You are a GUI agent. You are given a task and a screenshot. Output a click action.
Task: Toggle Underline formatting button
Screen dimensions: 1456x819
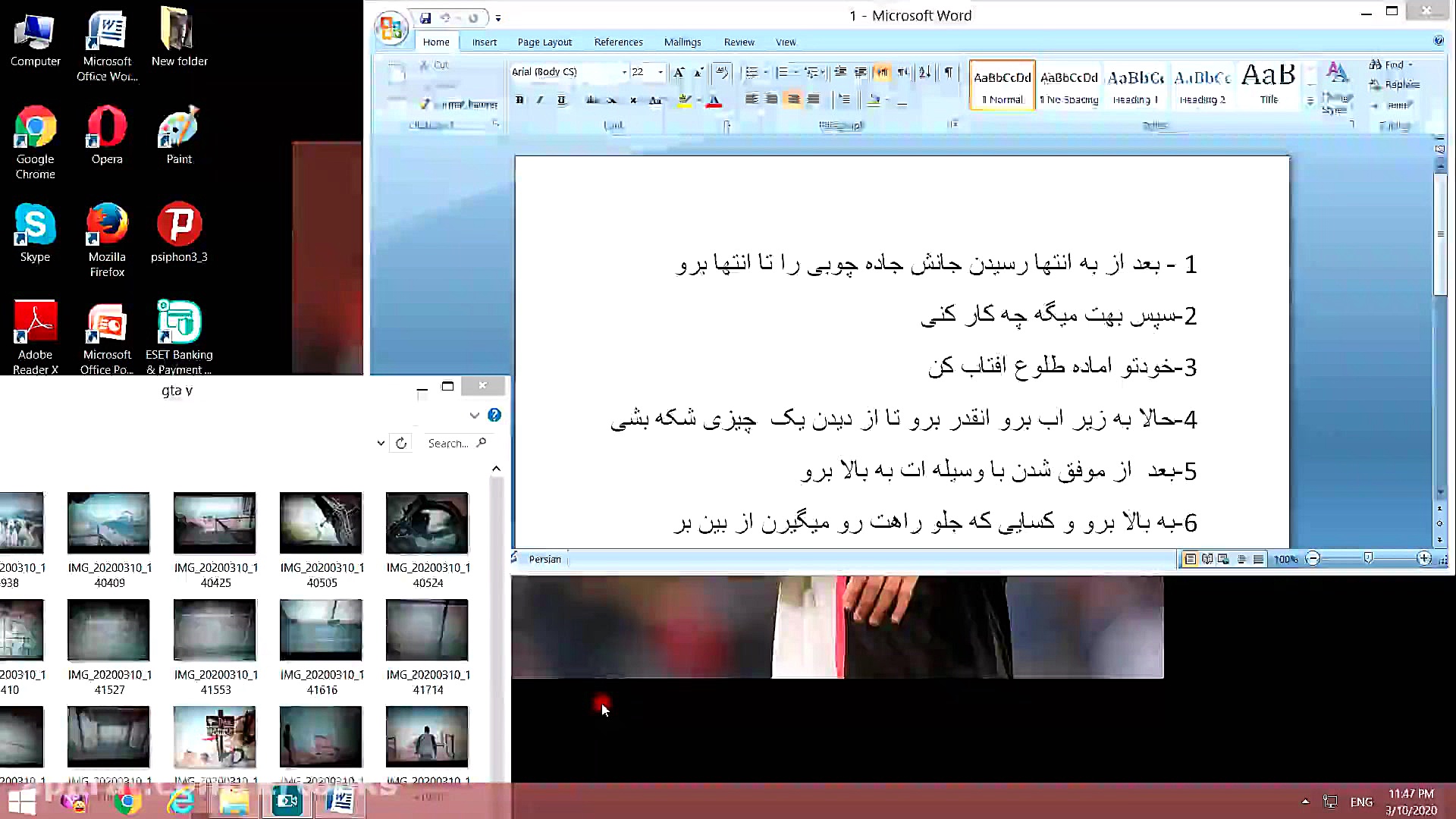tap(561, 100)
